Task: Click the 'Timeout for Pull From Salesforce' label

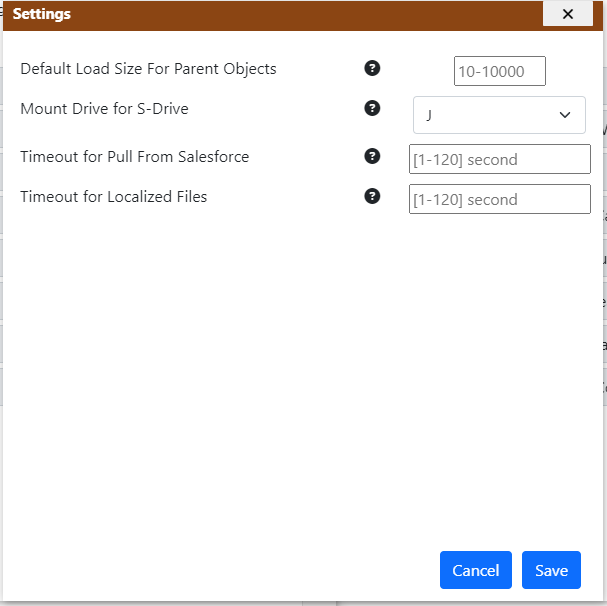Action: [x=134, y=157]
